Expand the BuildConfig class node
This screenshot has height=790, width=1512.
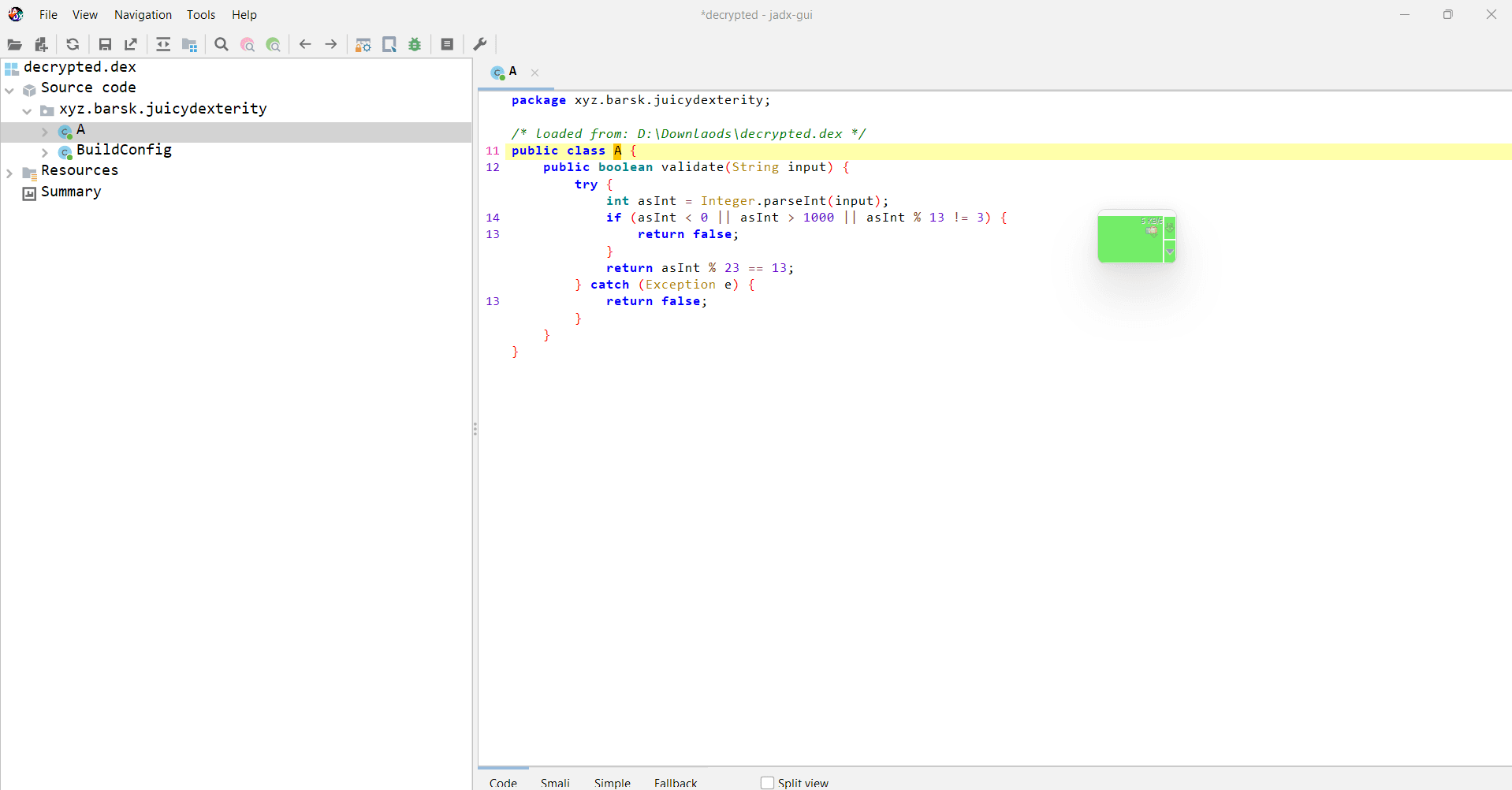pos(45,152)
